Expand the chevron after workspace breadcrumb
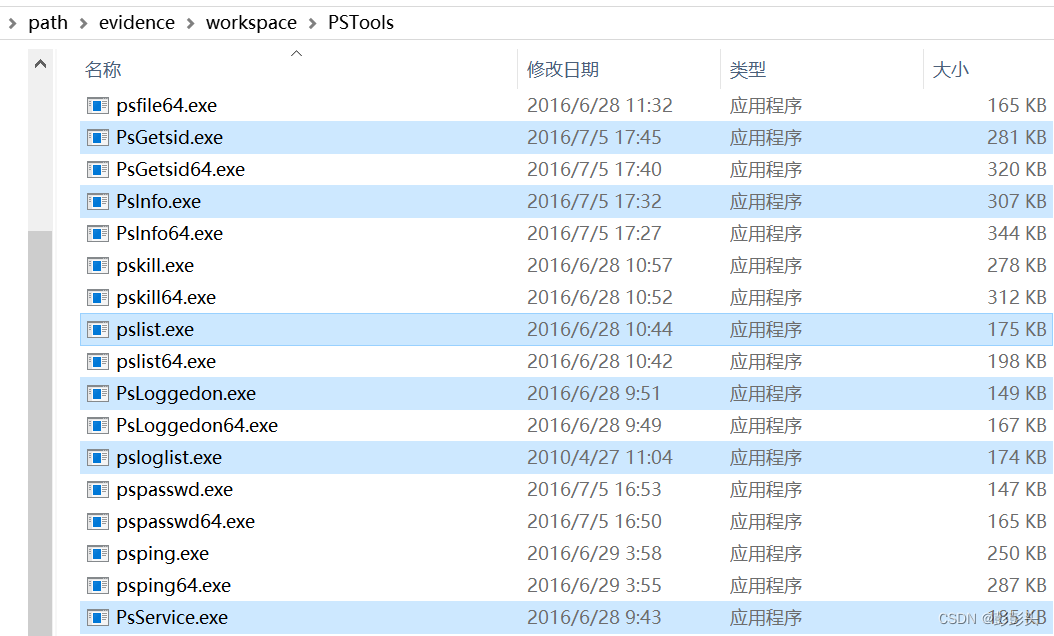1054x636 pixels. coord(313,24)
